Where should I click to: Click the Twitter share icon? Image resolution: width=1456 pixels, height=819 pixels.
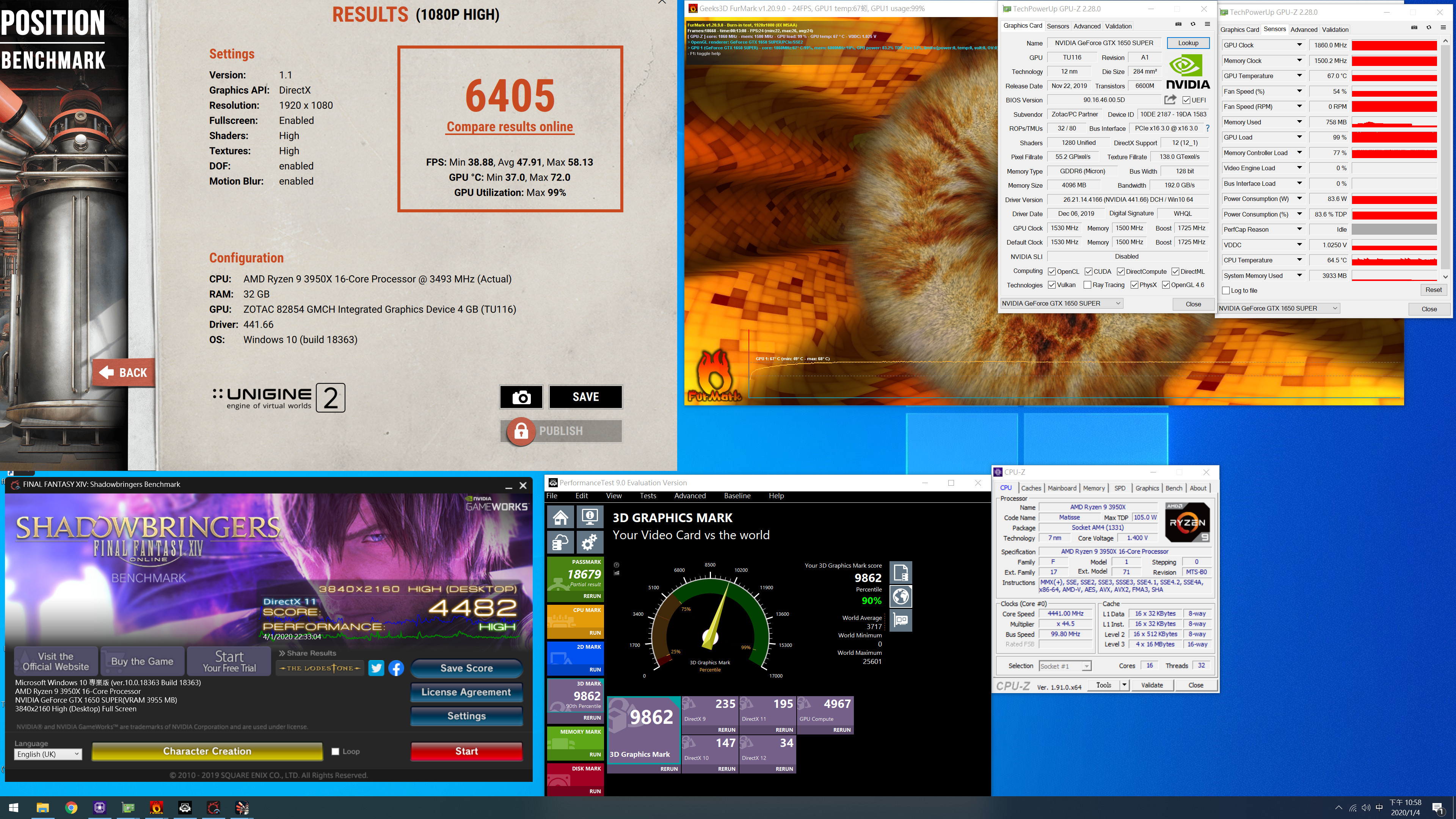pos(376,668)
